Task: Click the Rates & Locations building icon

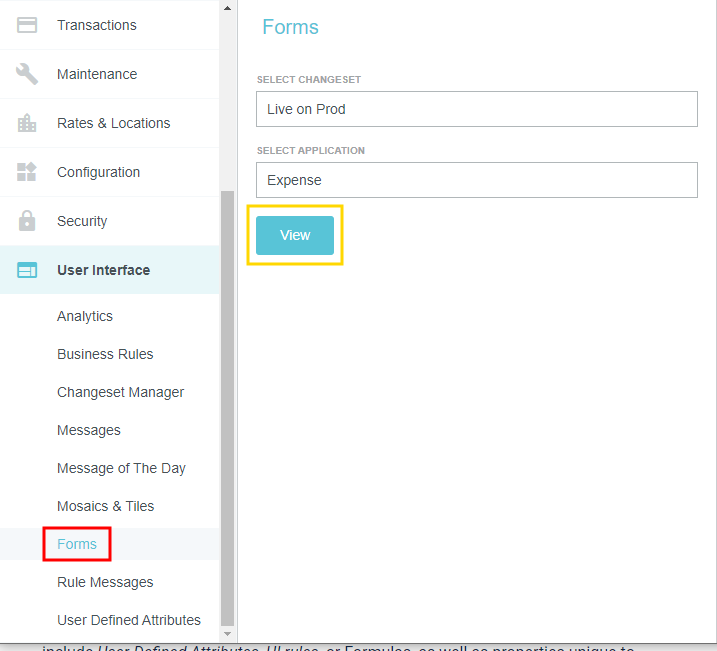Action: click(27, 123)
